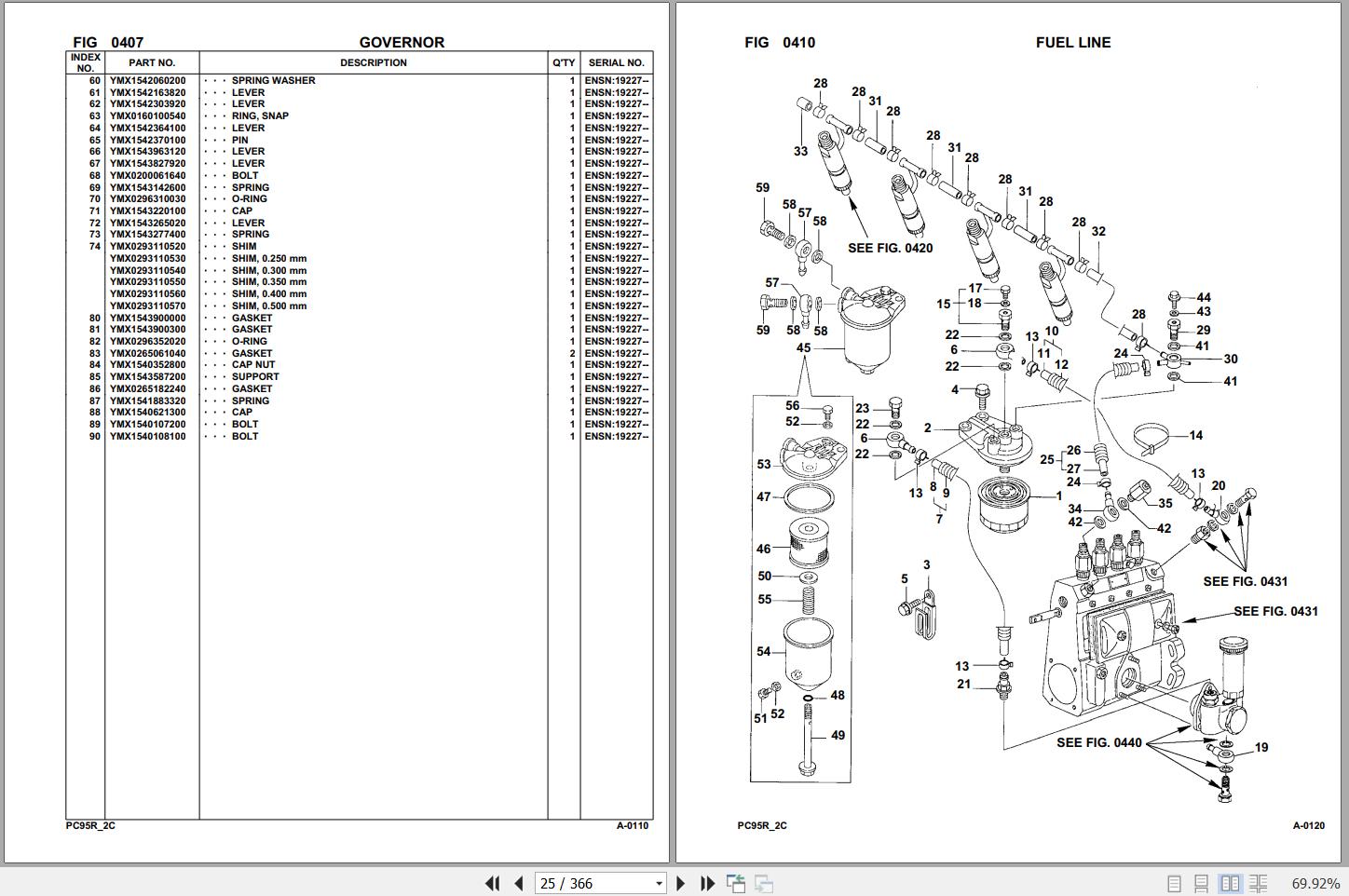Click the PART NO. column header
1349x896 pixels.
[152, 63]
